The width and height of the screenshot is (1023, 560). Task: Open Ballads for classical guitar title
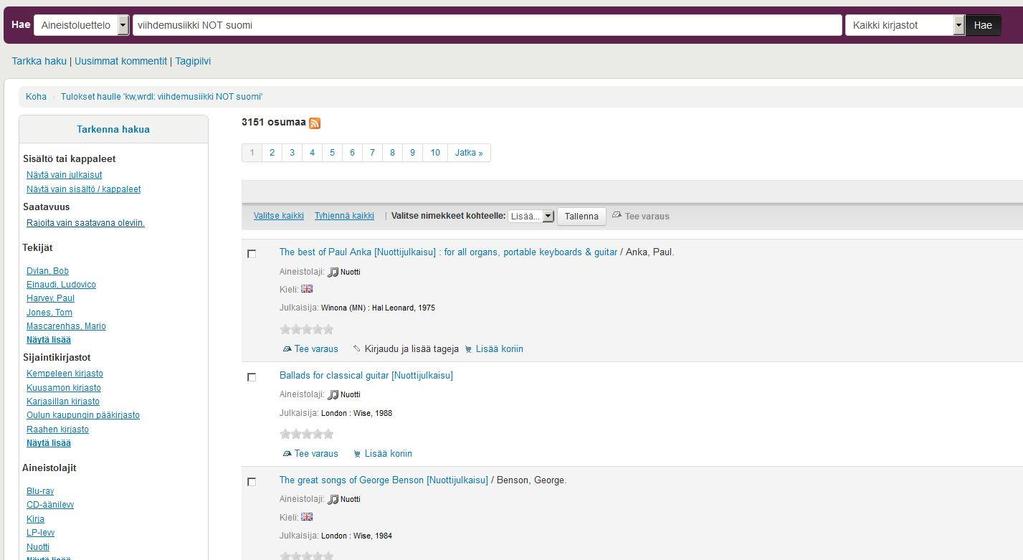tap(366, 375)
